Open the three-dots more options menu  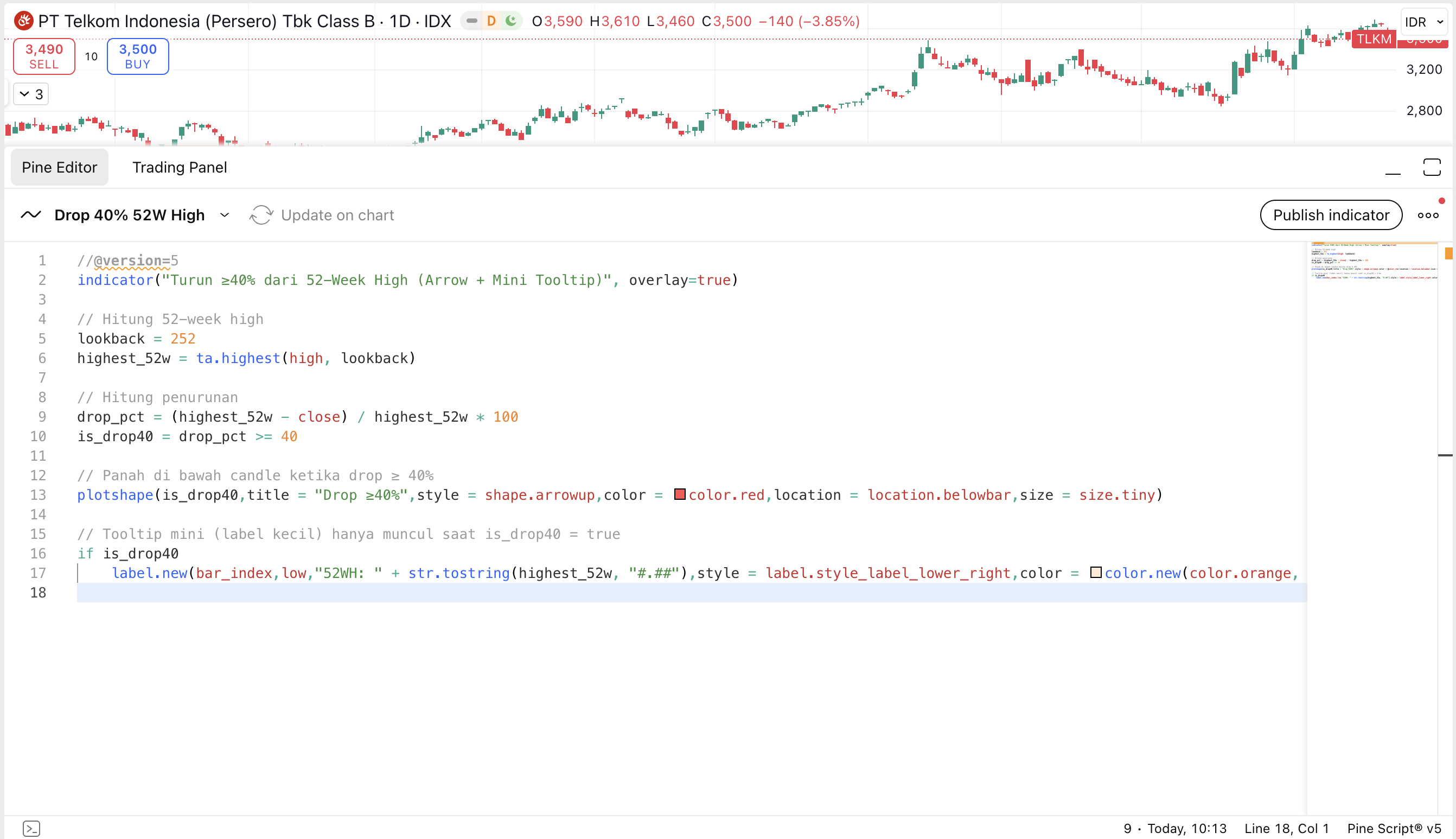(1428, 215)
